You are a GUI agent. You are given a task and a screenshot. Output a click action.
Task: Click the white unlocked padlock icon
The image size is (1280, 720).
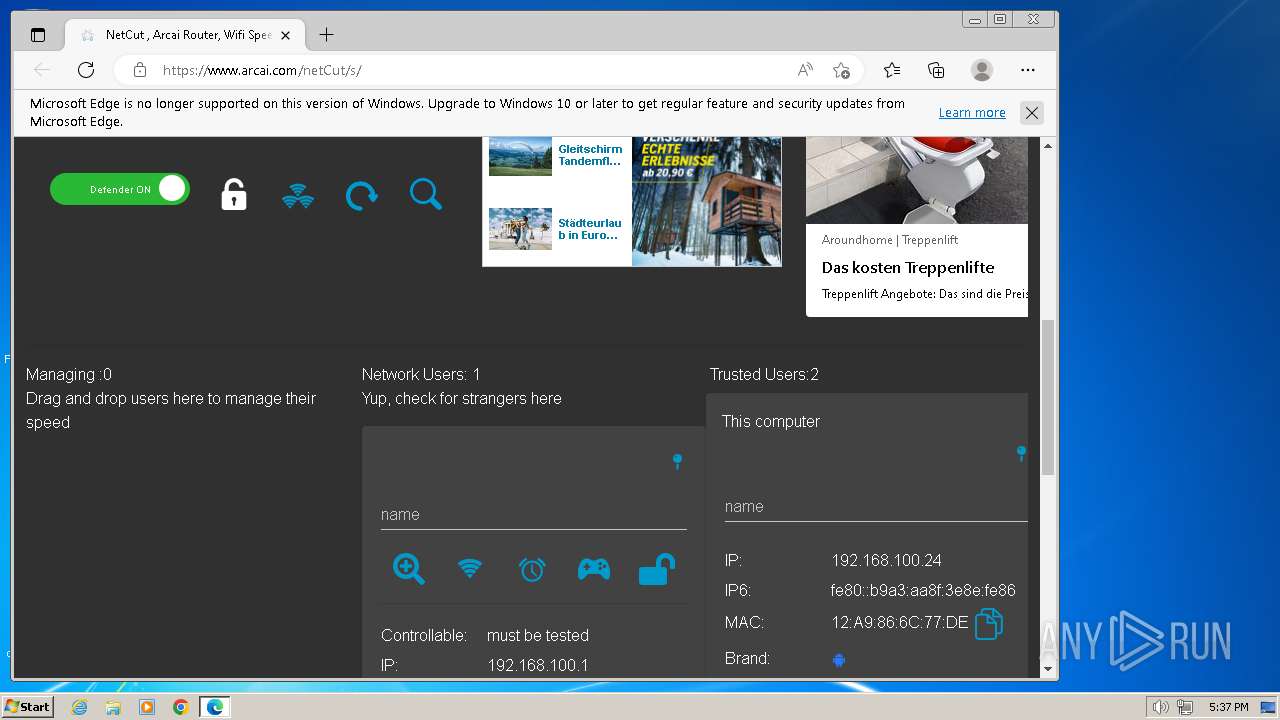(233, 194)
